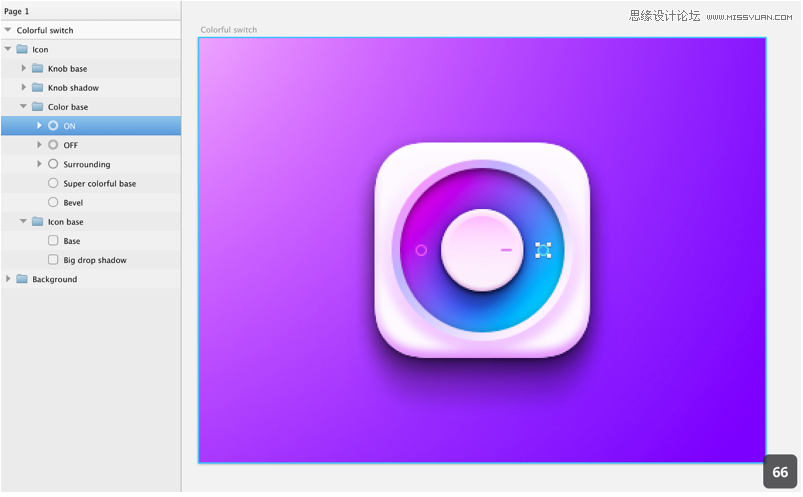The image size is (803, 497).
Task: Click the pink dash mark on the knob
Action: click(x=506, y=250)
